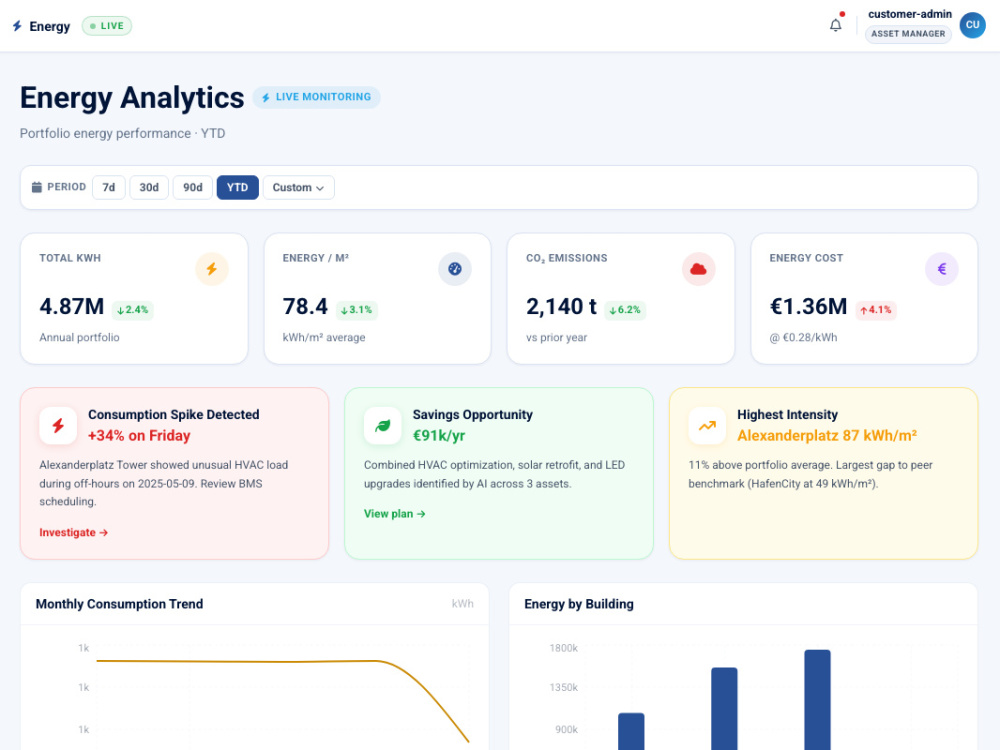The width and height of the screenshot is (1000, 750).
Task: Click the Energy Analytics page title
Action: tap(132, 98)
